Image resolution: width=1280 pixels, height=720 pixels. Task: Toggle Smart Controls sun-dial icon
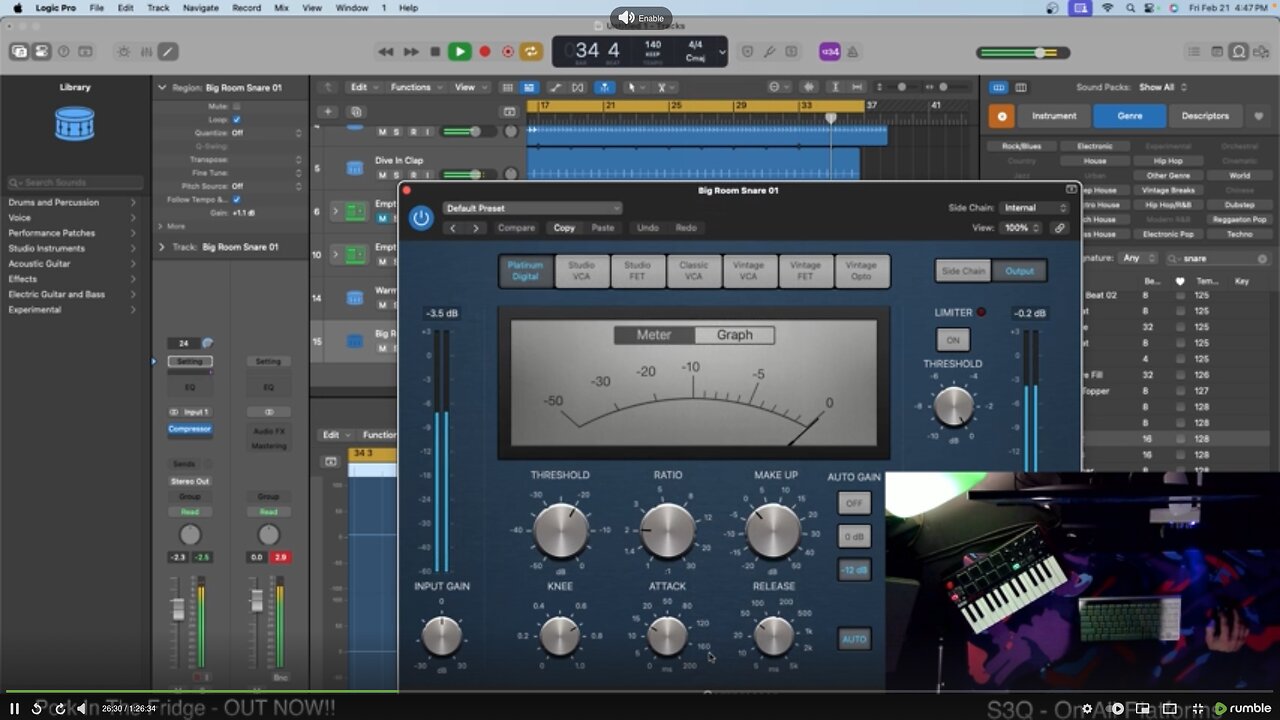(x=124, y=51)
